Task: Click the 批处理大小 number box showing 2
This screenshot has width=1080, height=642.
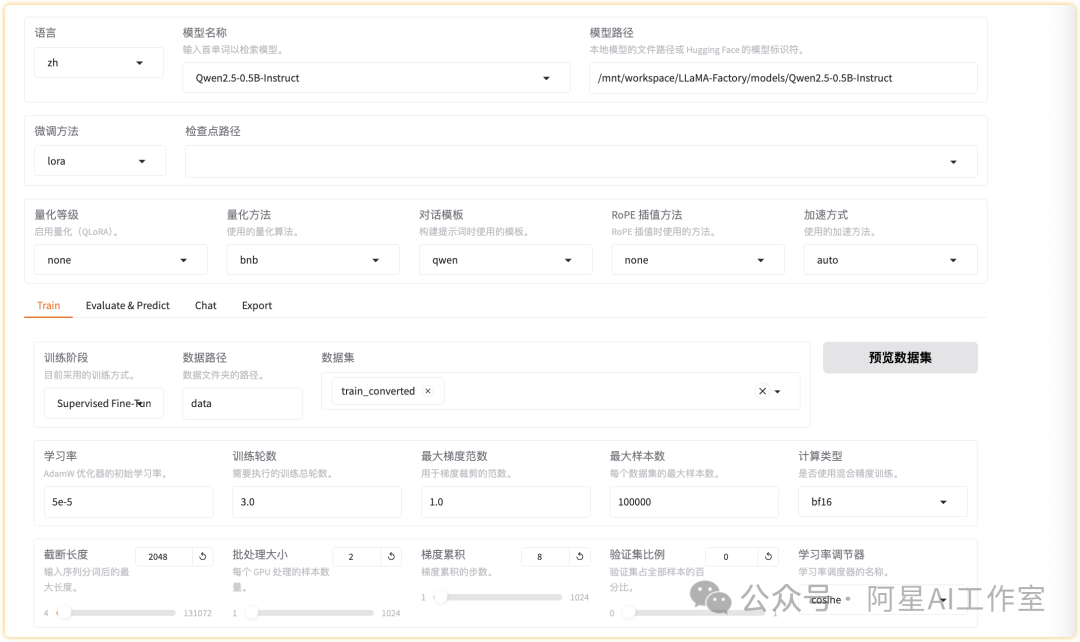Action: coord(356,557)
